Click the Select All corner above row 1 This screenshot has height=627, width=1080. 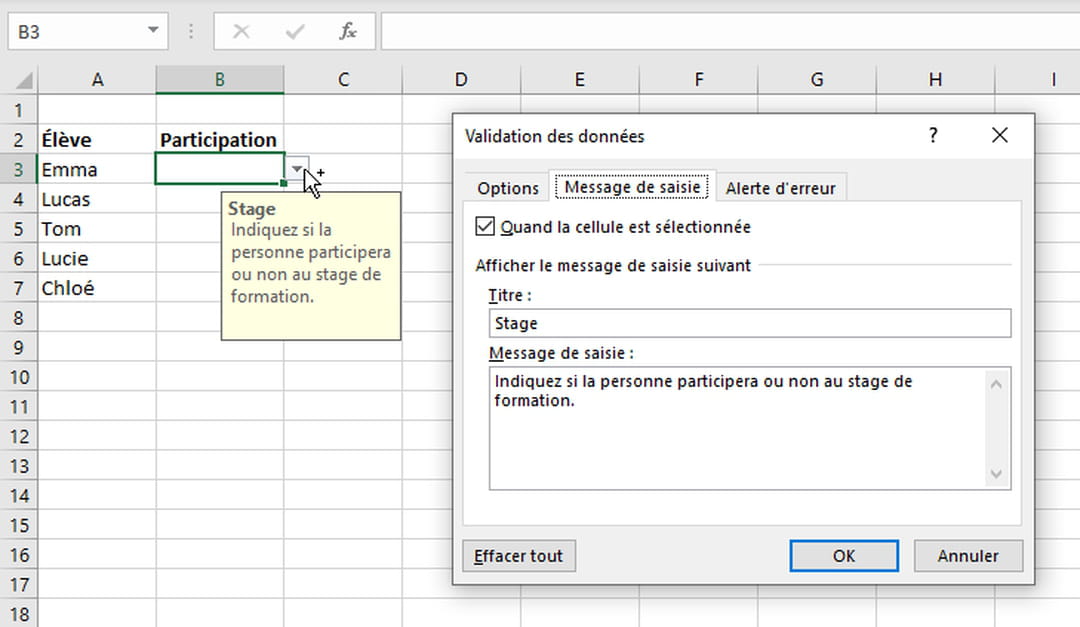point(22,79)
